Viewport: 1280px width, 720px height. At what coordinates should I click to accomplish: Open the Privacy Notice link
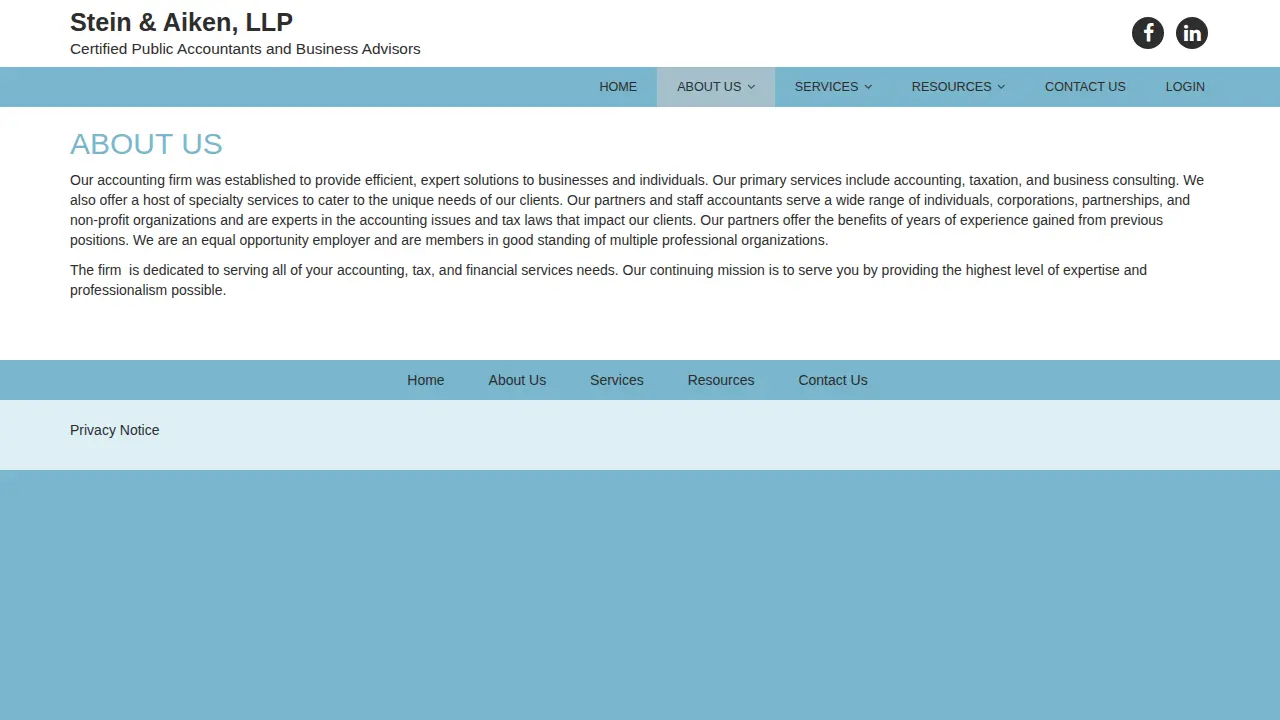click(x=115, y=430)
